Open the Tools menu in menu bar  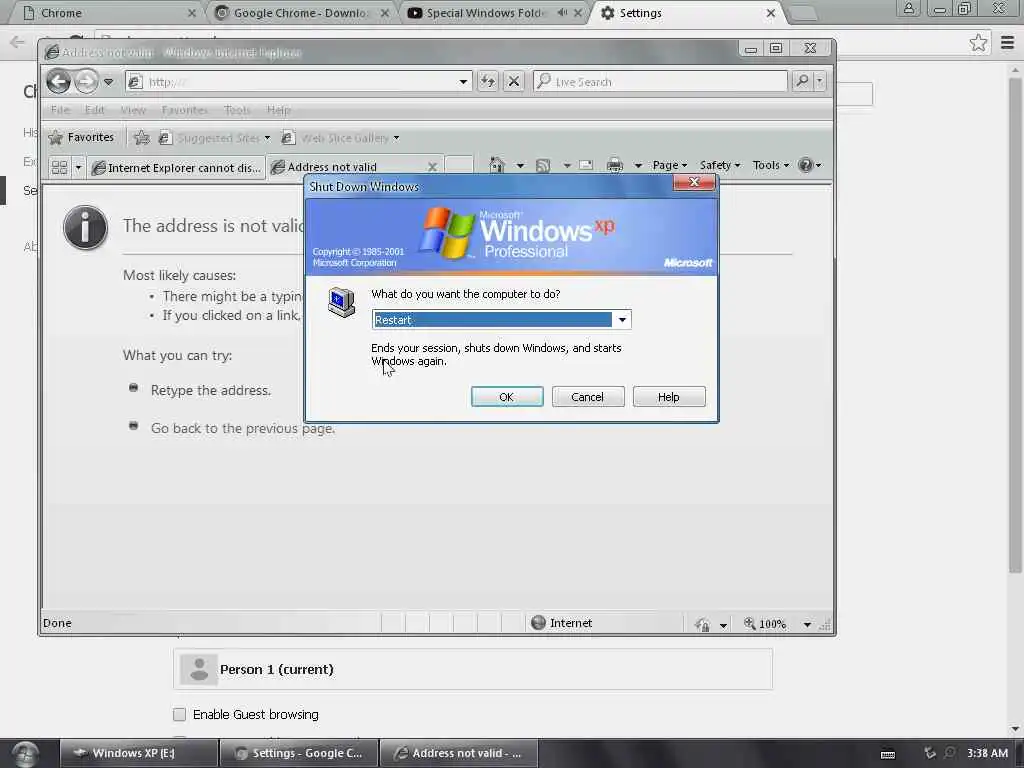pyautogui.click(x=236, y=110)
